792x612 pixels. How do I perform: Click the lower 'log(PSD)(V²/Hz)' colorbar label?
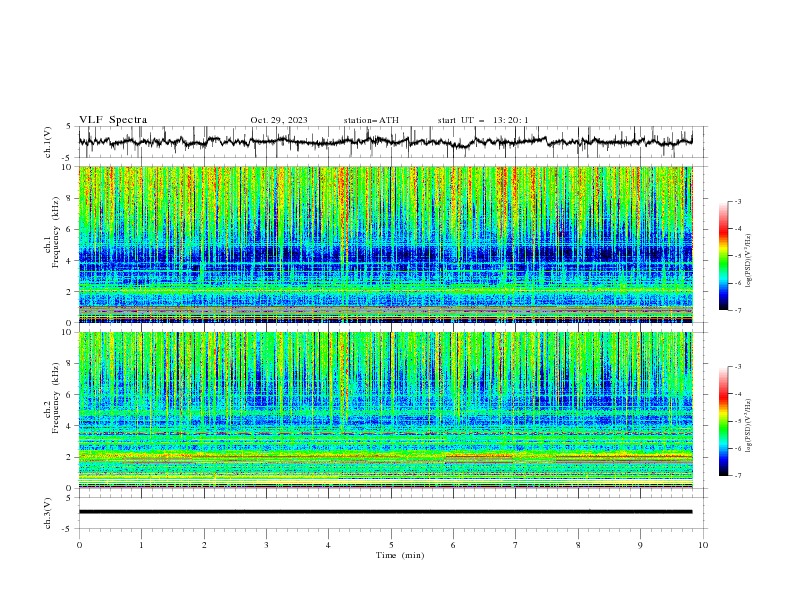(748, 425)
